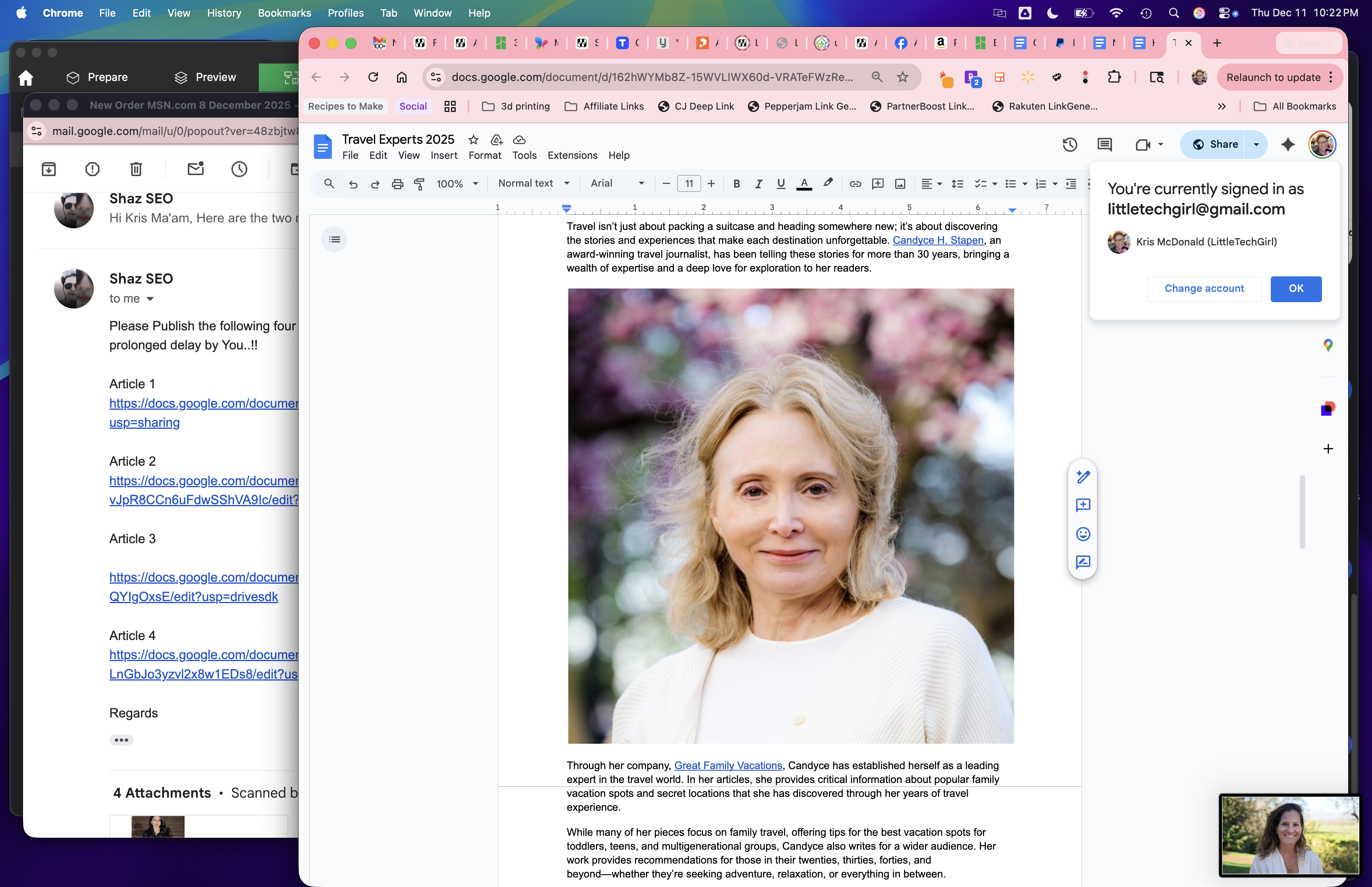The image size is (1372, 887).
Task: Bookmark this tab with the star icon
Action: click(x=902, y=77)
